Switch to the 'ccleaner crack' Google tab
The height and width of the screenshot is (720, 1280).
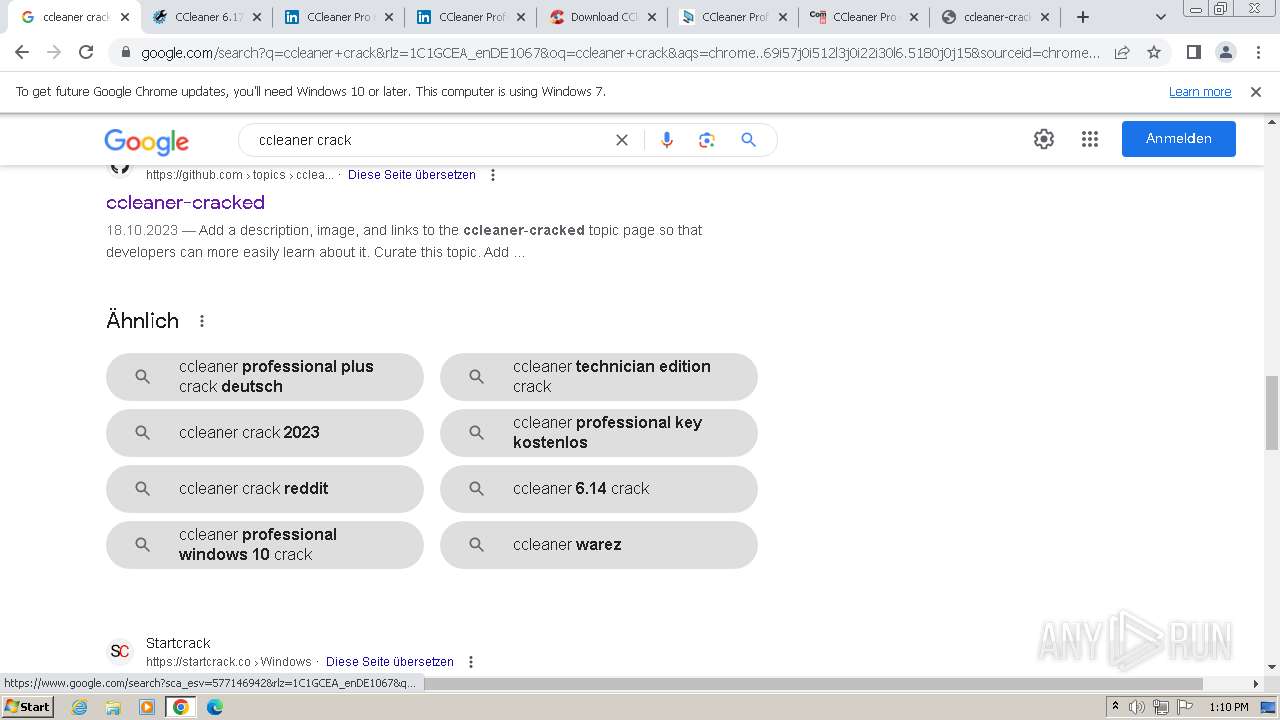click(x=76, y=17)
